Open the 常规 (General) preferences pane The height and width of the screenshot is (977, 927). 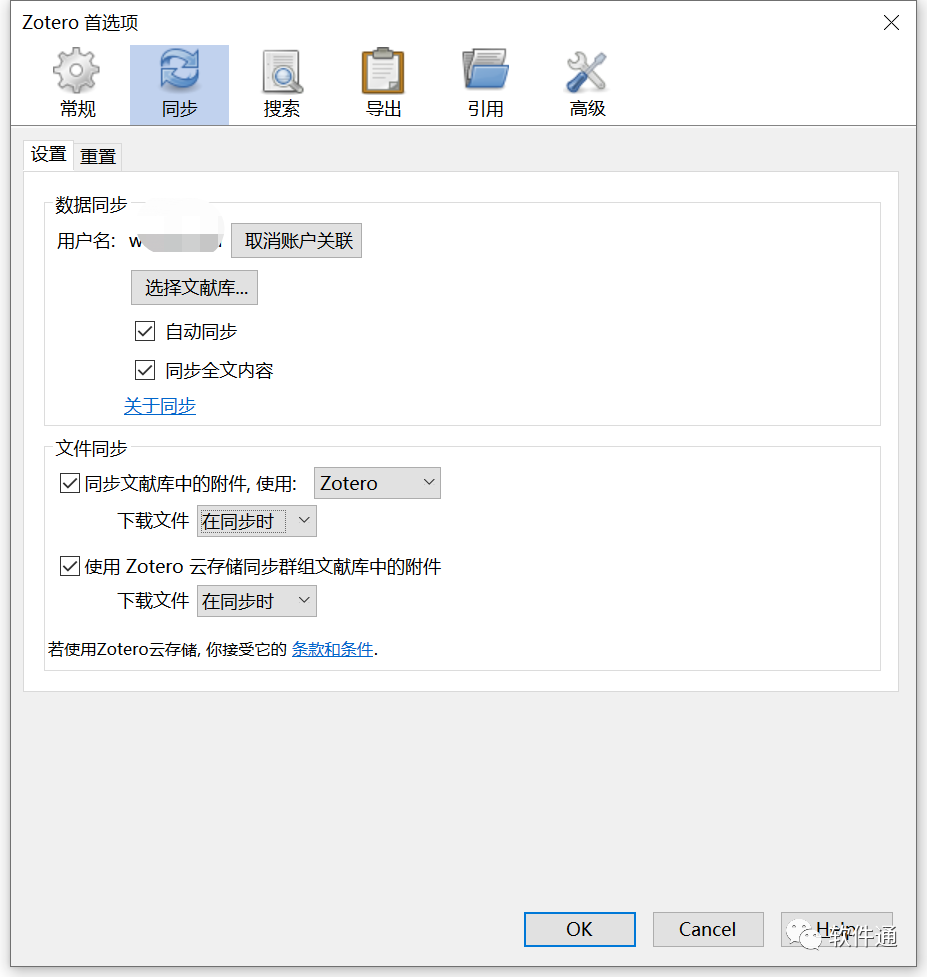(x=77, y=84)
